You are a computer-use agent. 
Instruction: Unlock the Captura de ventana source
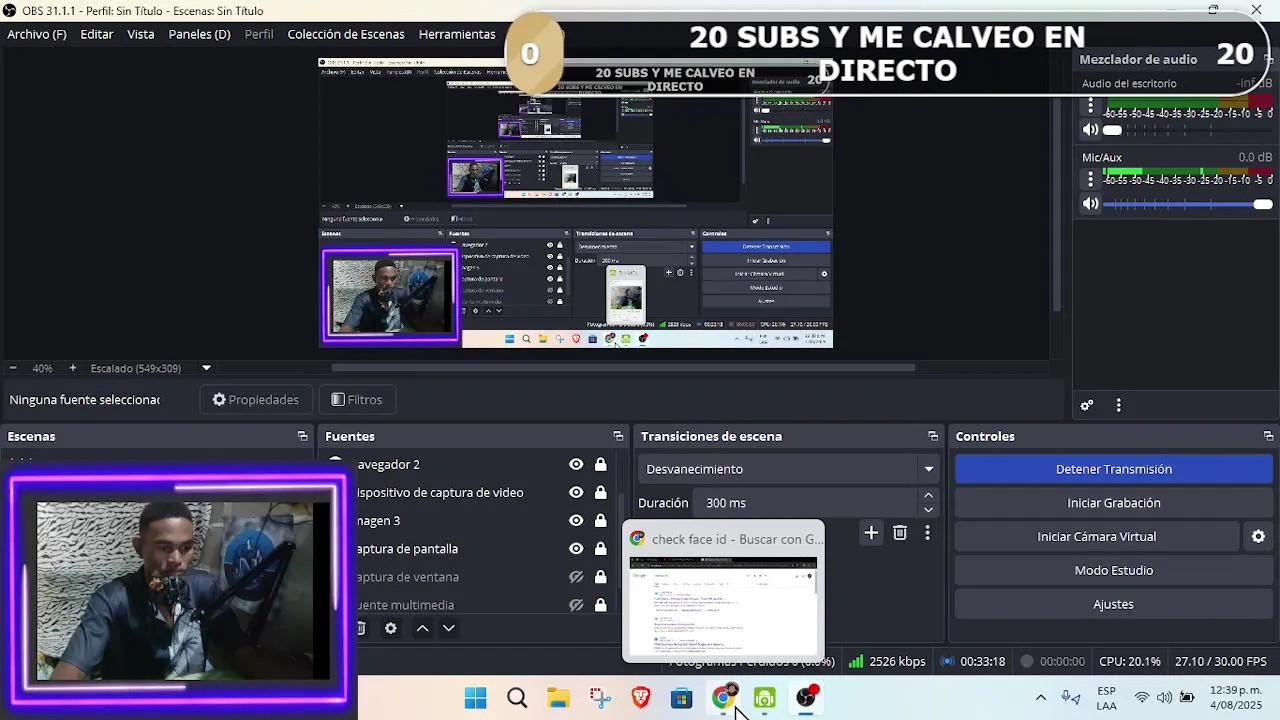click(x=600, y=577)
